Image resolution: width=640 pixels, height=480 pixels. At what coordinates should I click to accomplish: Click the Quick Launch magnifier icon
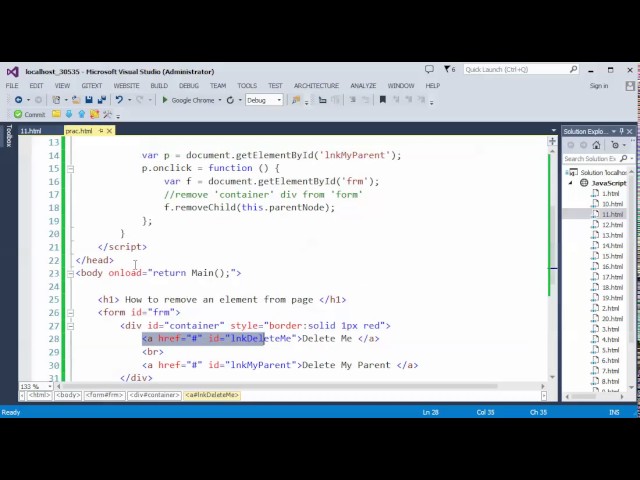pyautogui.click(x=573, y=69)
